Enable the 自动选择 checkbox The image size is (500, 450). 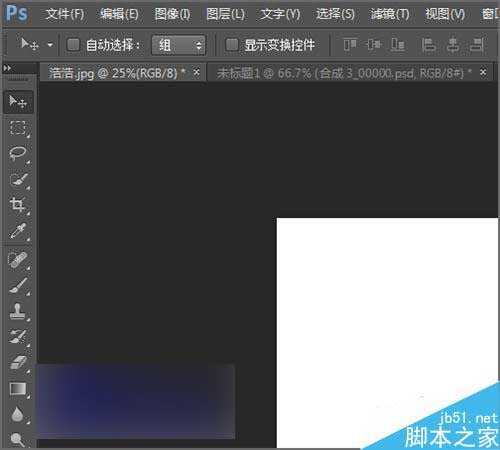[x=73, y=44]
